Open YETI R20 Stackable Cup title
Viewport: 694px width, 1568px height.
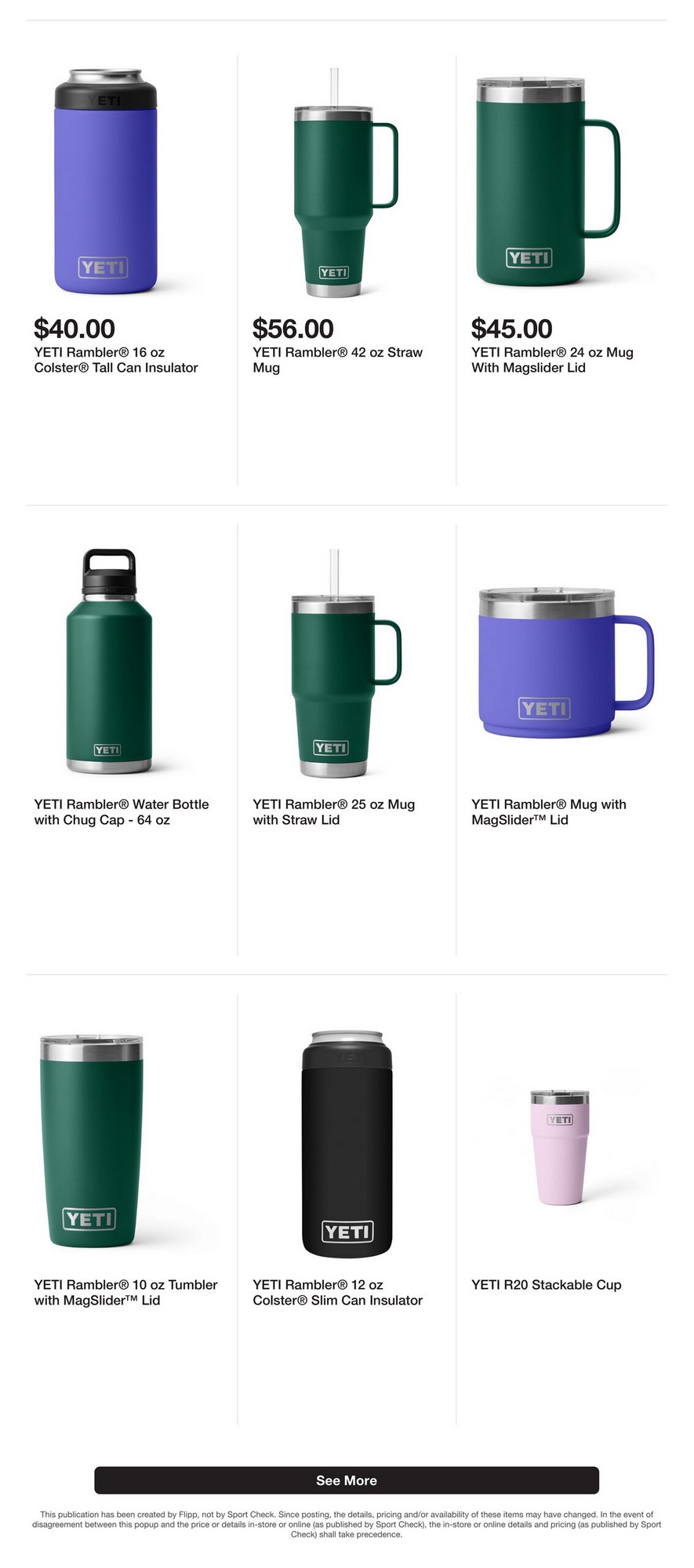click(547, 1285)
